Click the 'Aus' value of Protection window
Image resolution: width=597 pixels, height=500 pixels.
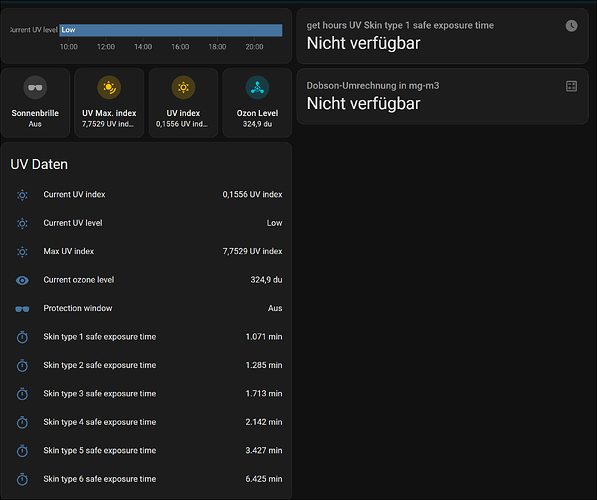coord(275,308)
